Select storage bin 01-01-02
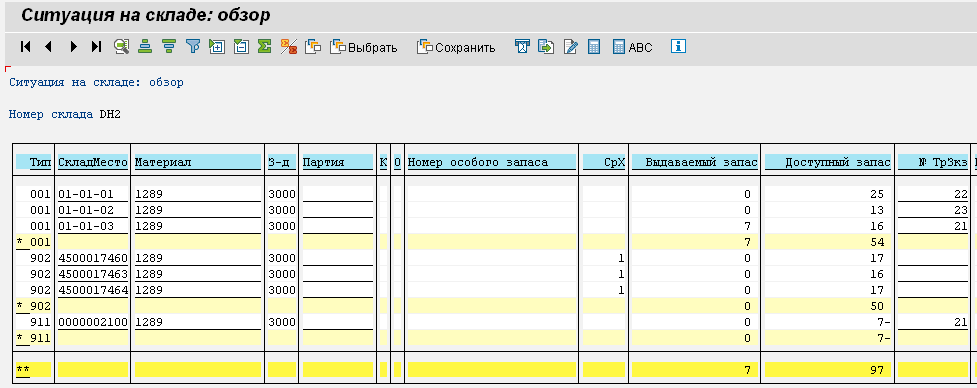 pos(93,210)
